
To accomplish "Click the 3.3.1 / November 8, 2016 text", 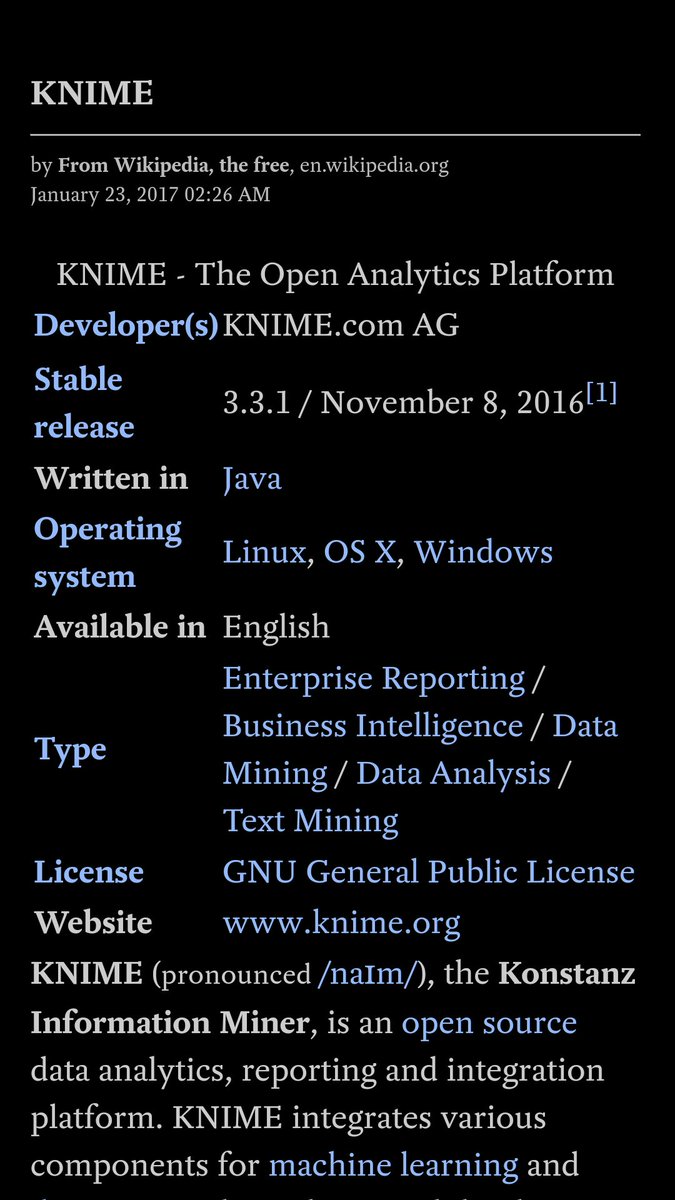I will [403, 403].
